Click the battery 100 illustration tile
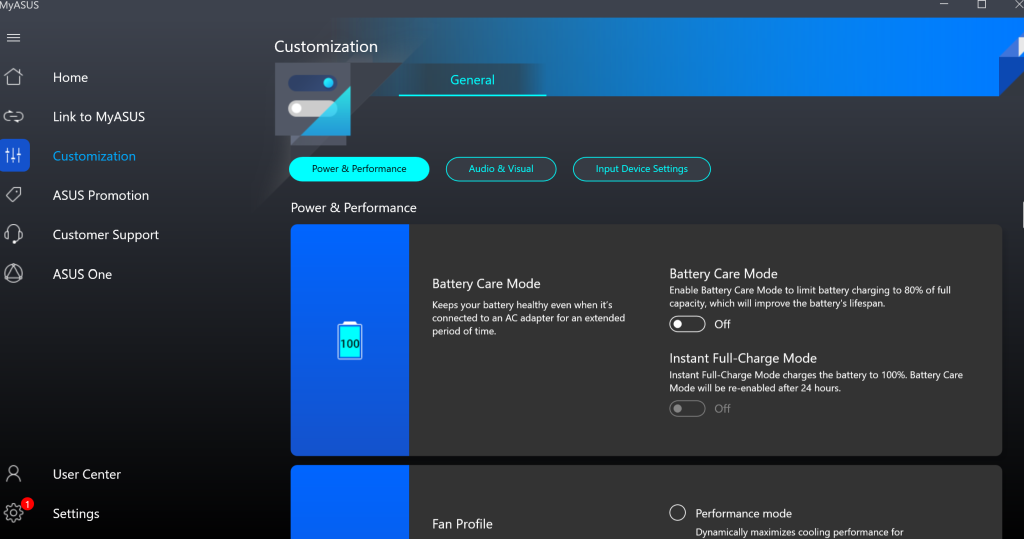 click(x=350, y=340)
